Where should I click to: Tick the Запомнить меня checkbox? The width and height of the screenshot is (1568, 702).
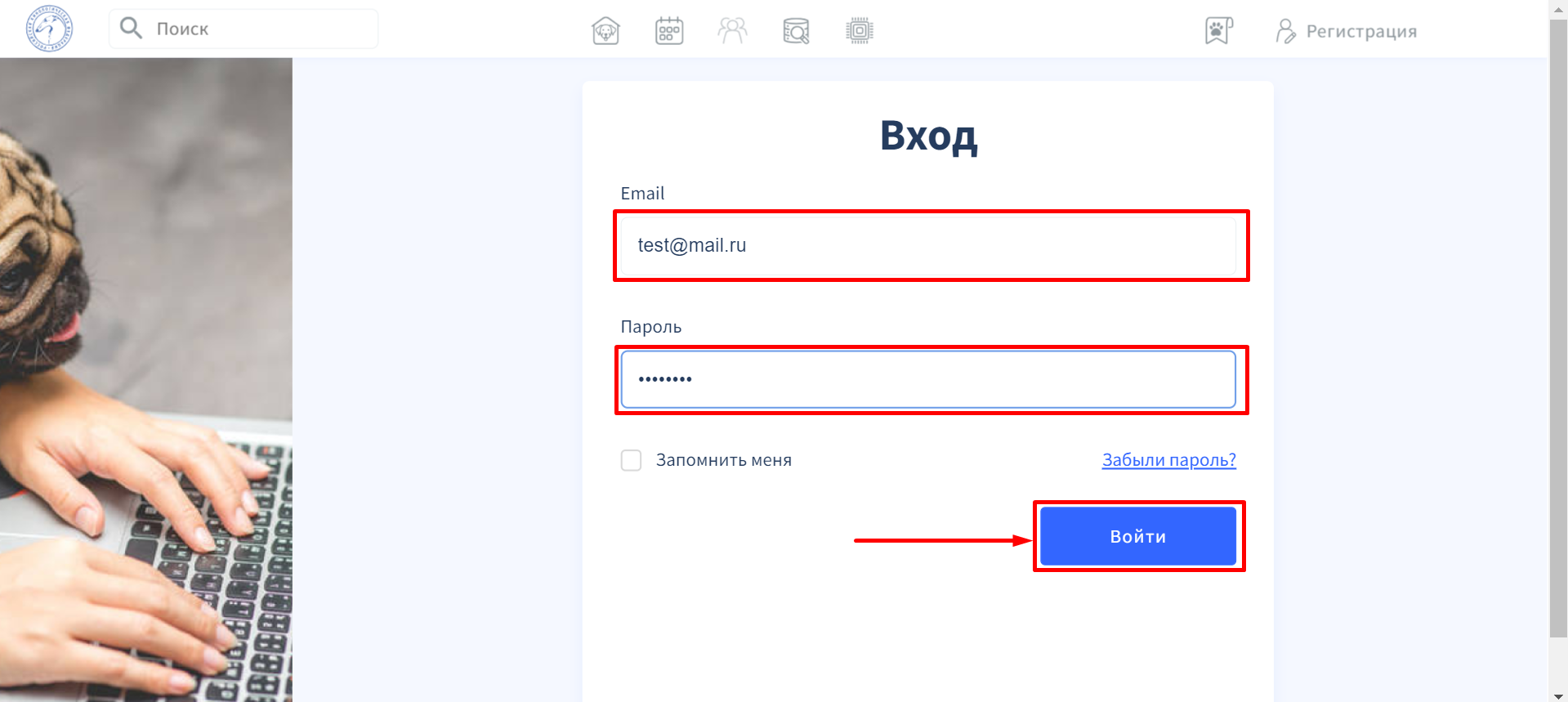631,460
